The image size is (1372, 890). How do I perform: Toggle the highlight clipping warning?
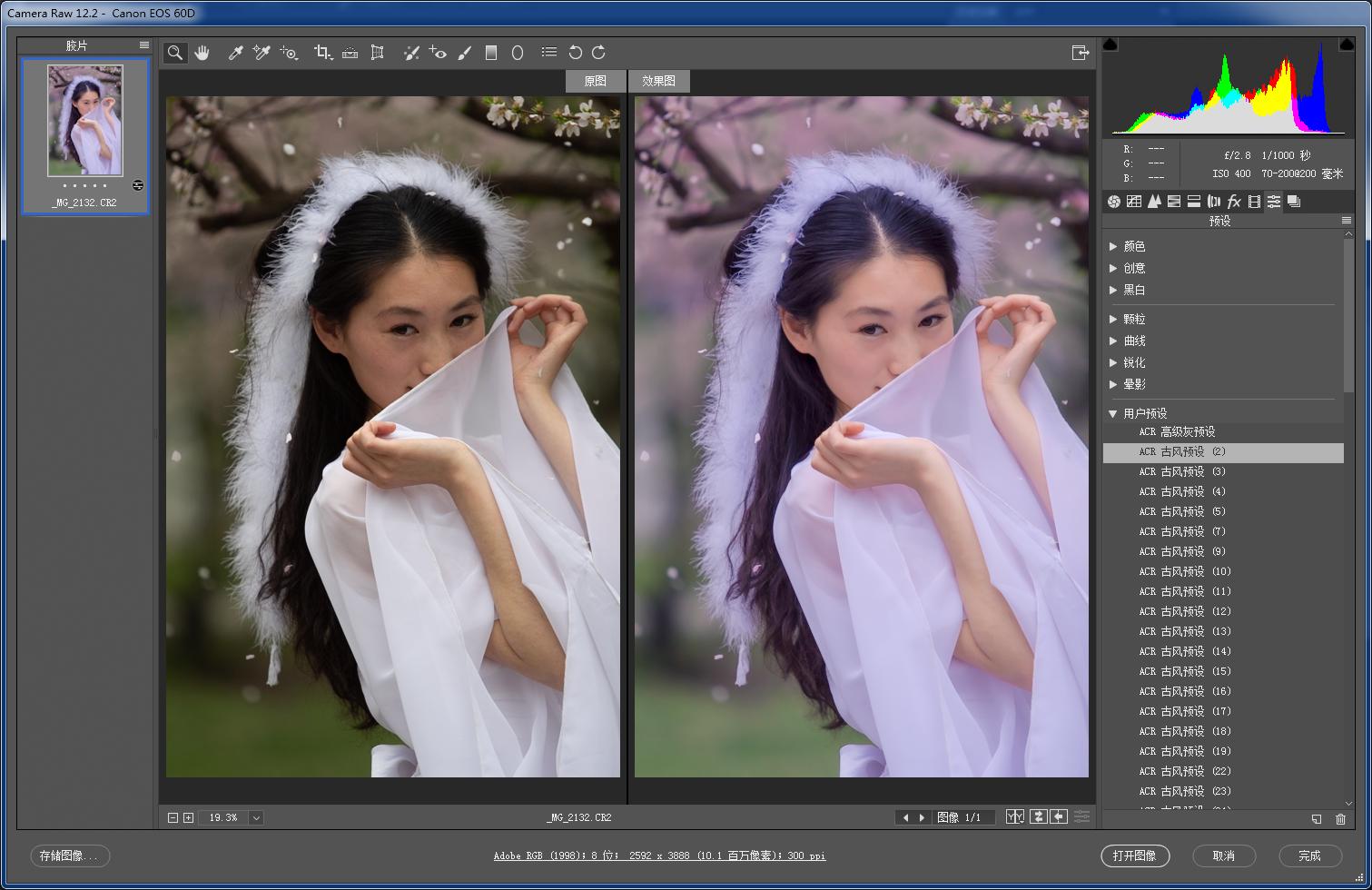click(x=1346, y=44)
